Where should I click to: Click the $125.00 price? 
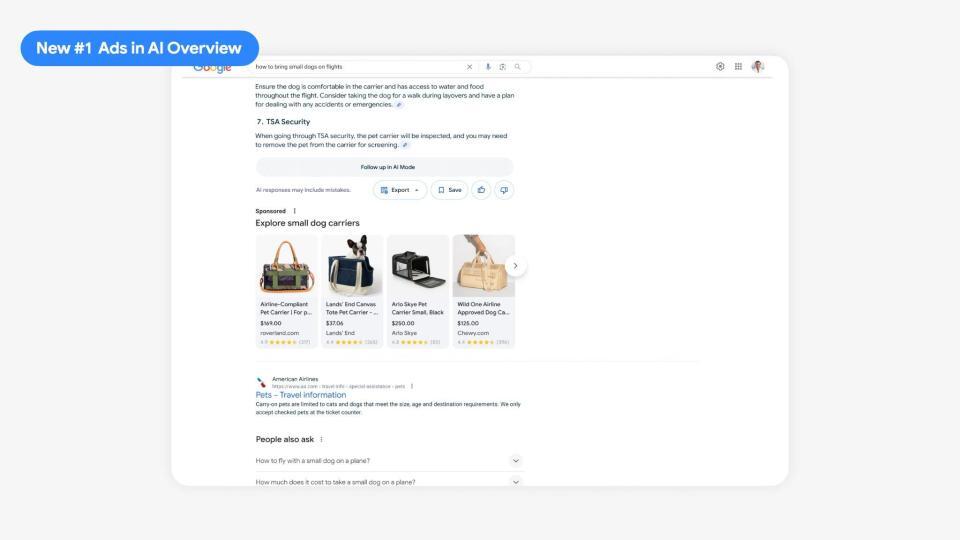pyautogui.click(x=468, y=323)
